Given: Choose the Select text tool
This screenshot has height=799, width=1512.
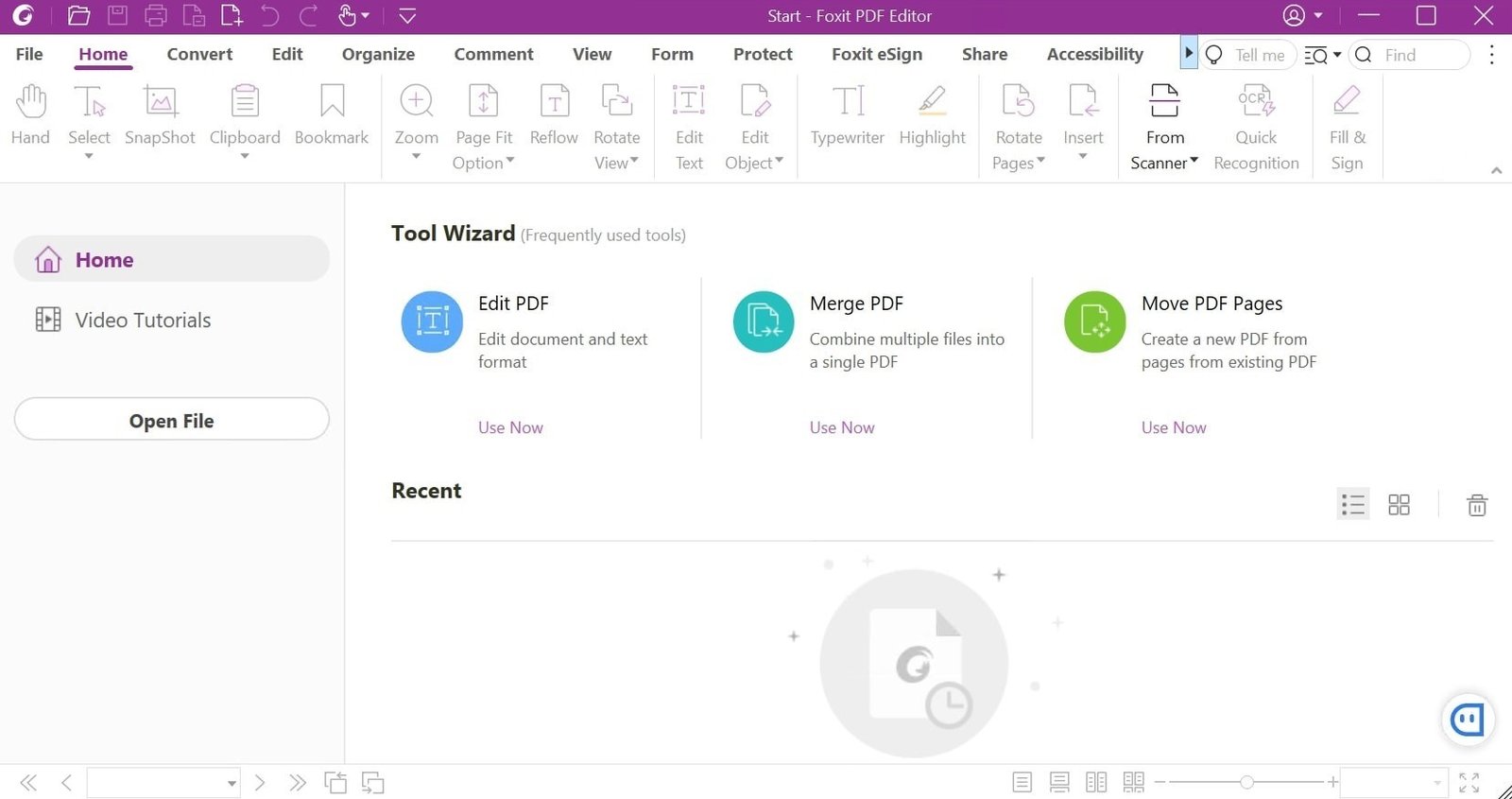Looking at the screenshot, I should pyautogui.click(x=89, y=115).
